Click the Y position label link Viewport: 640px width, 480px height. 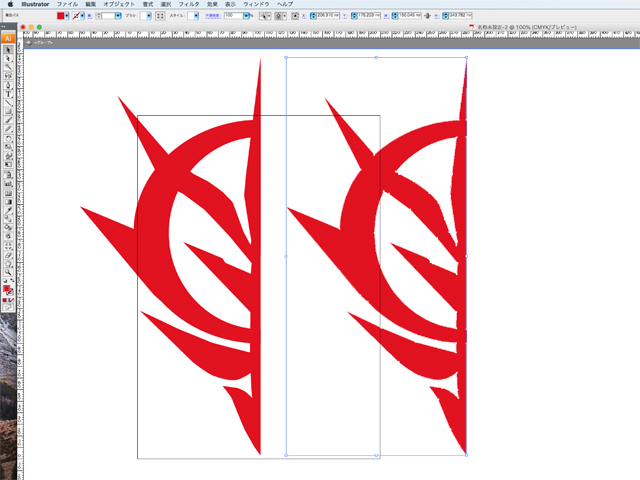[345, 16]
